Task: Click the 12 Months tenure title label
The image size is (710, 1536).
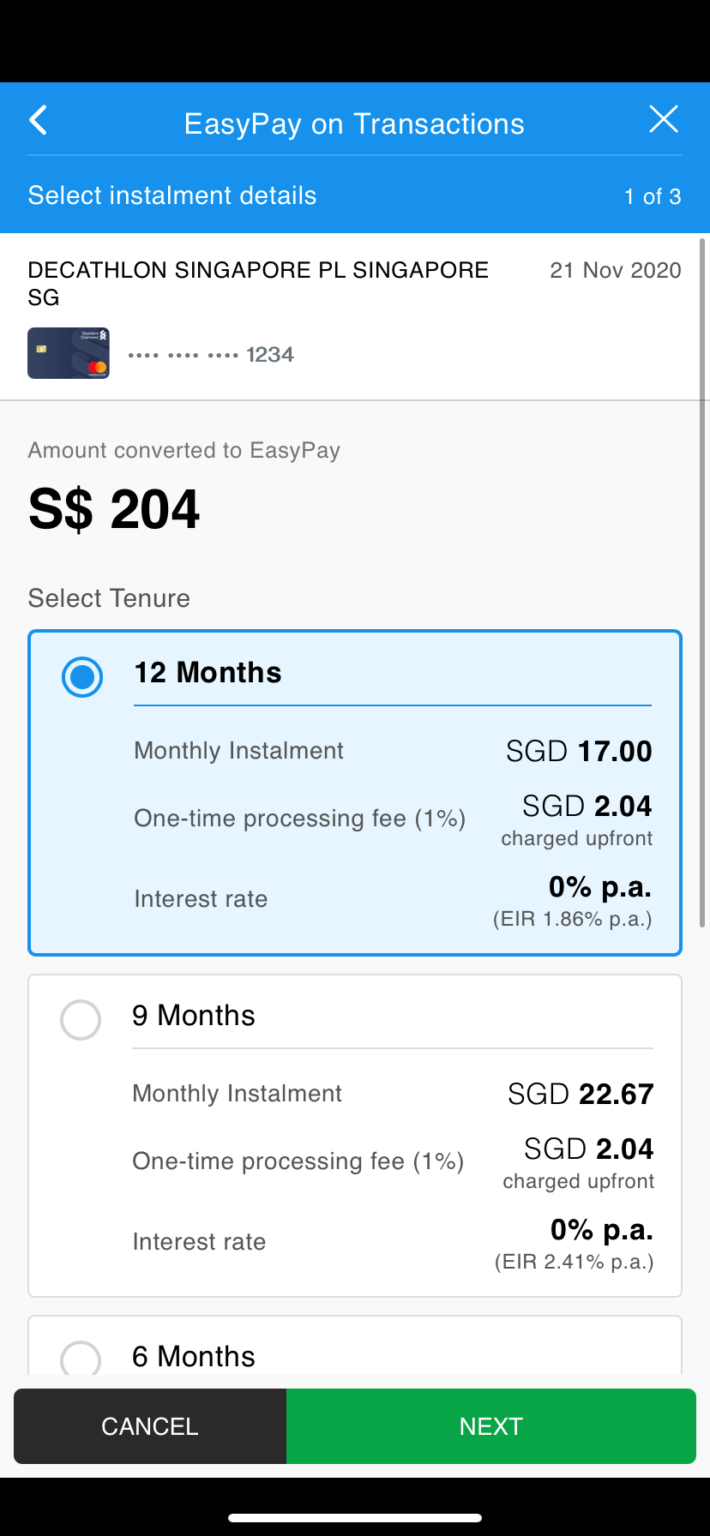Action: pos(207,672)
